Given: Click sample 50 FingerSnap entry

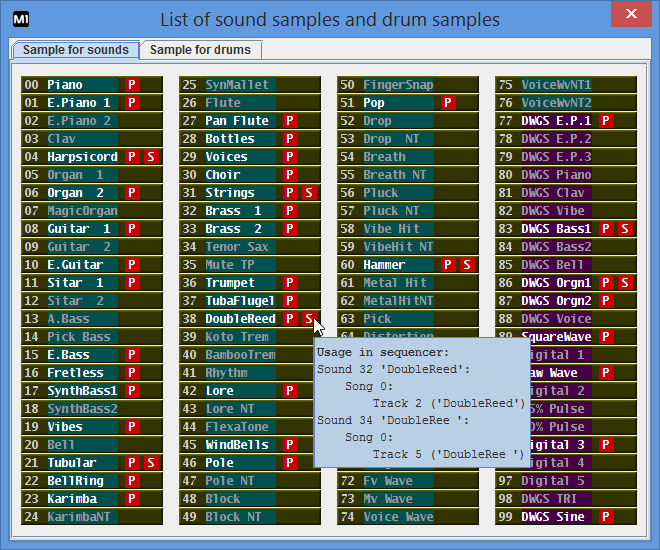Looking at the screenshot, I should pos(408,85).
